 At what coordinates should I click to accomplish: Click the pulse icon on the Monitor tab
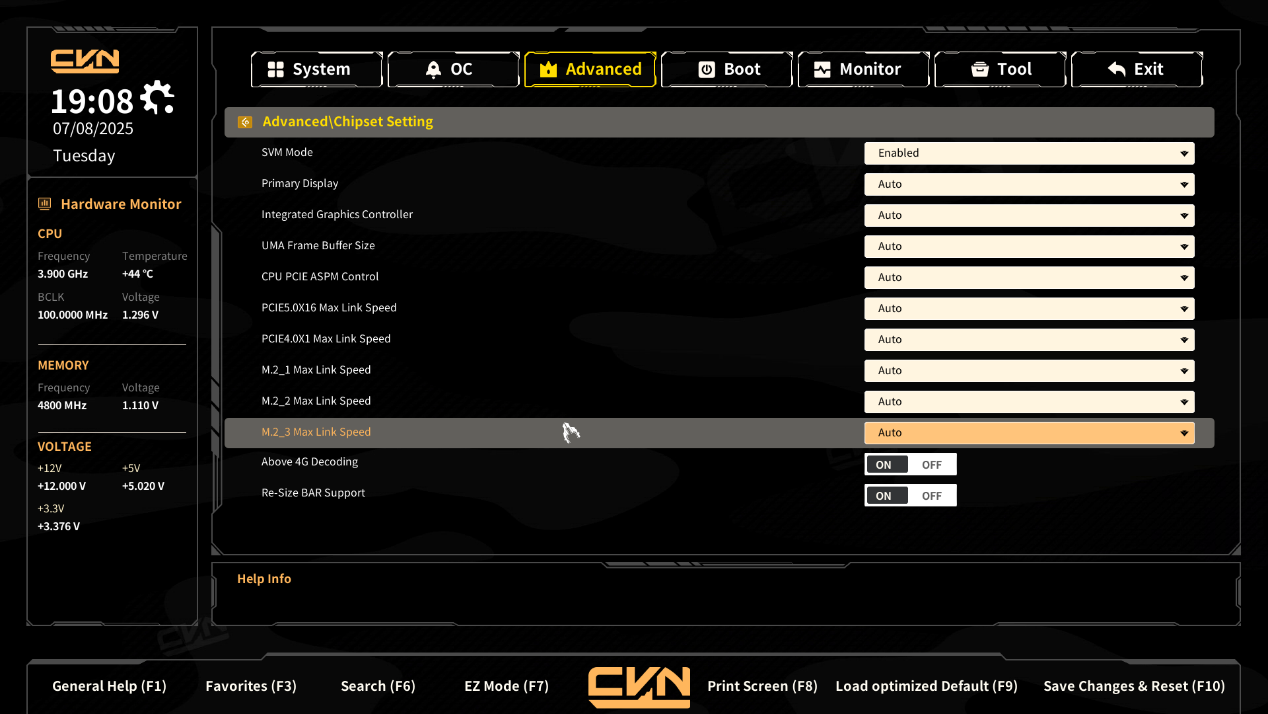[x=822, y=69]
